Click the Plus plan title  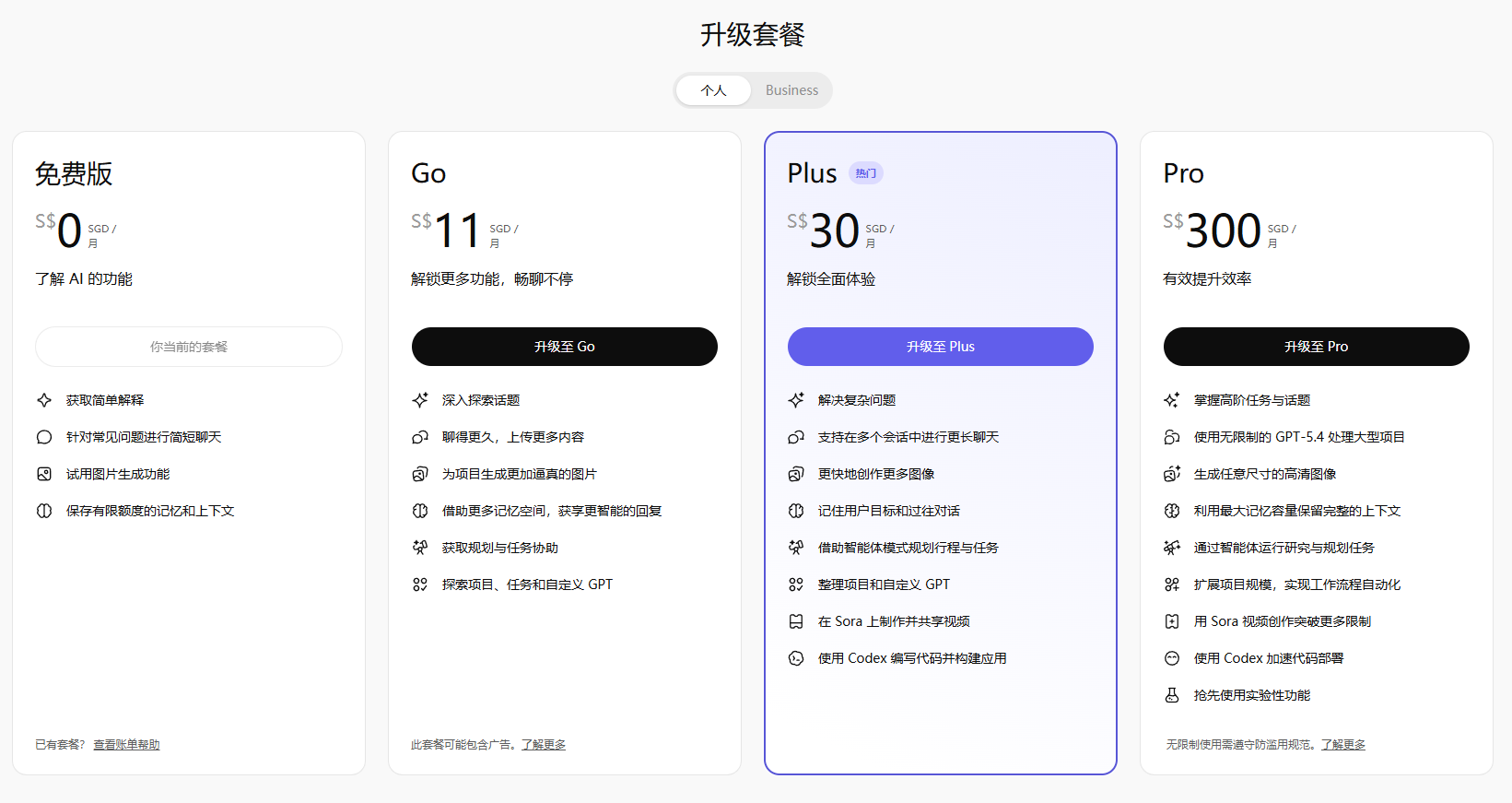click(x=812, y=173)
